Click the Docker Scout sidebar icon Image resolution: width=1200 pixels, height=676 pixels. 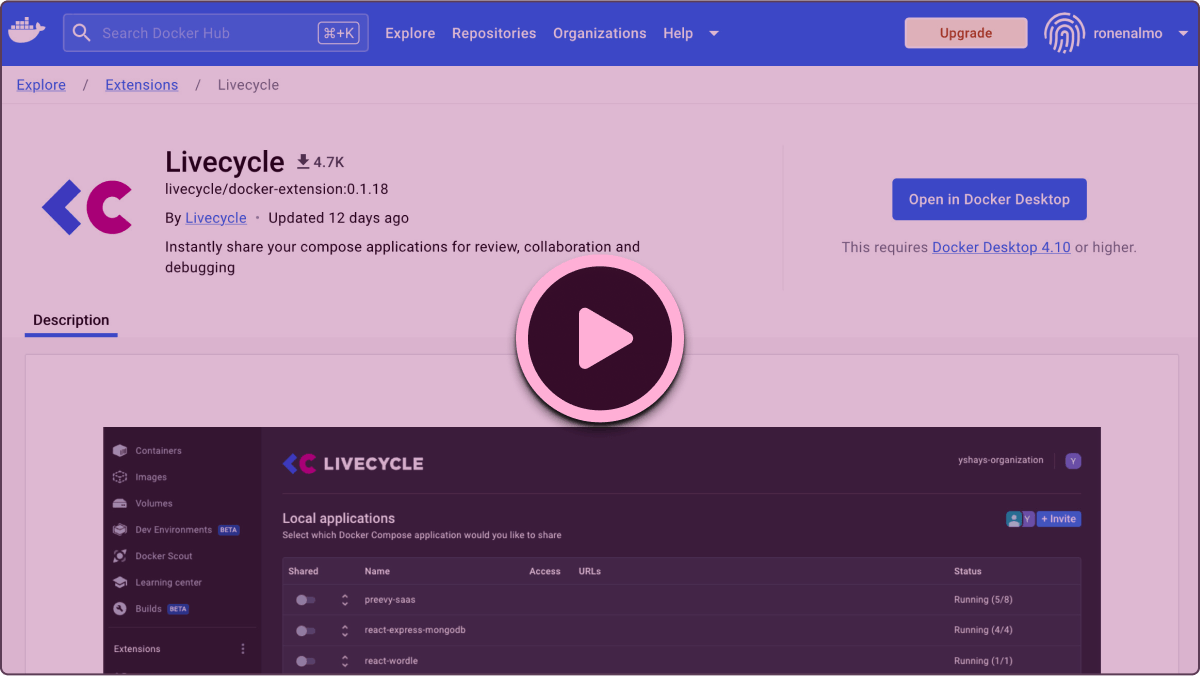click(120, 556)
